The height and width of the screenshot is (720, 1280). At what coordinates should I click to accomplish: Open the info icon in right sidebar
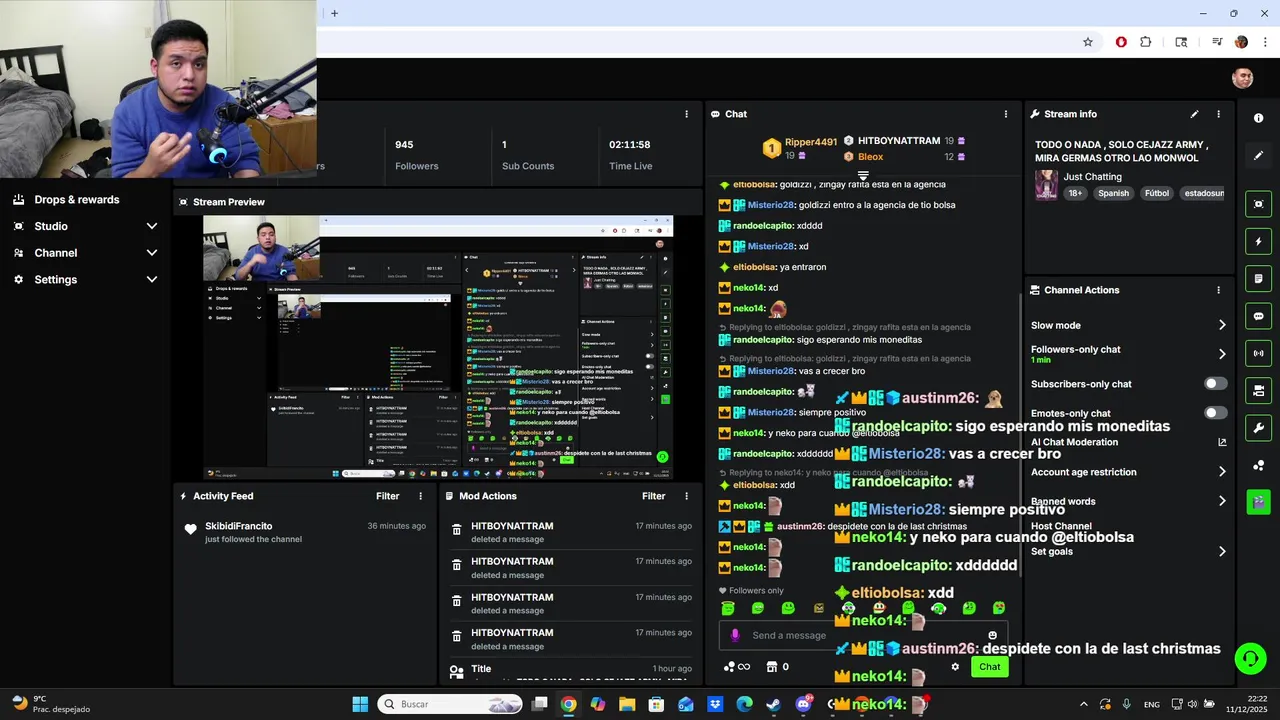(1258, 118)
